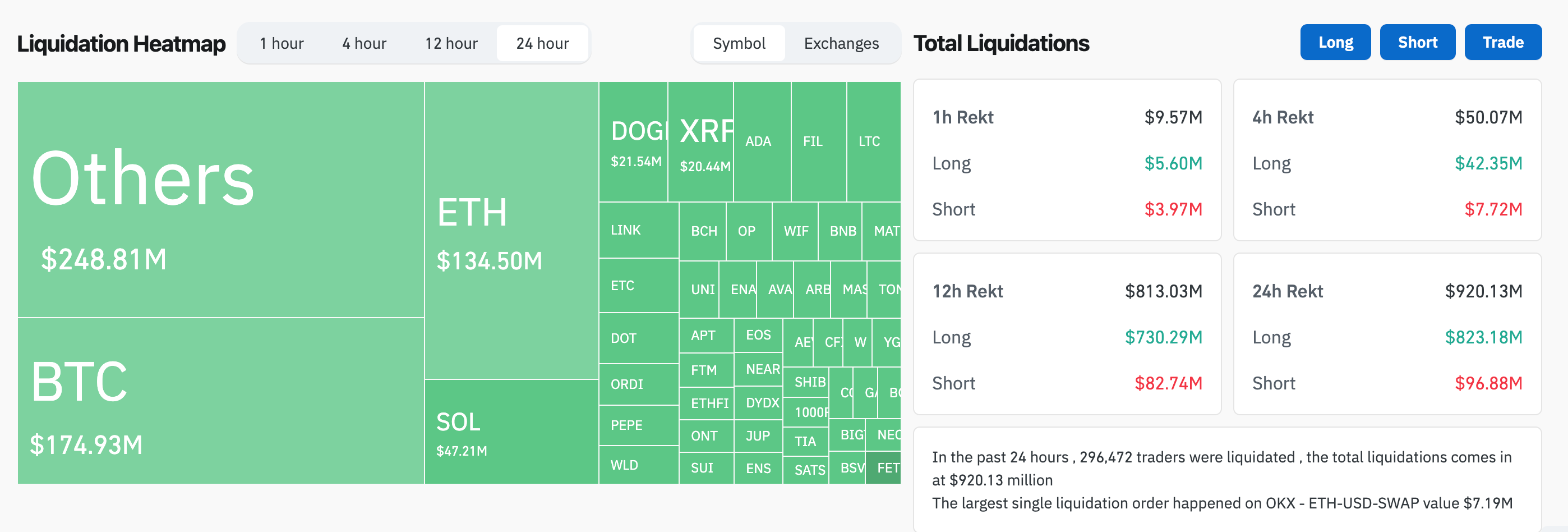Click the blue Trade button

[x=1502, y=42]
